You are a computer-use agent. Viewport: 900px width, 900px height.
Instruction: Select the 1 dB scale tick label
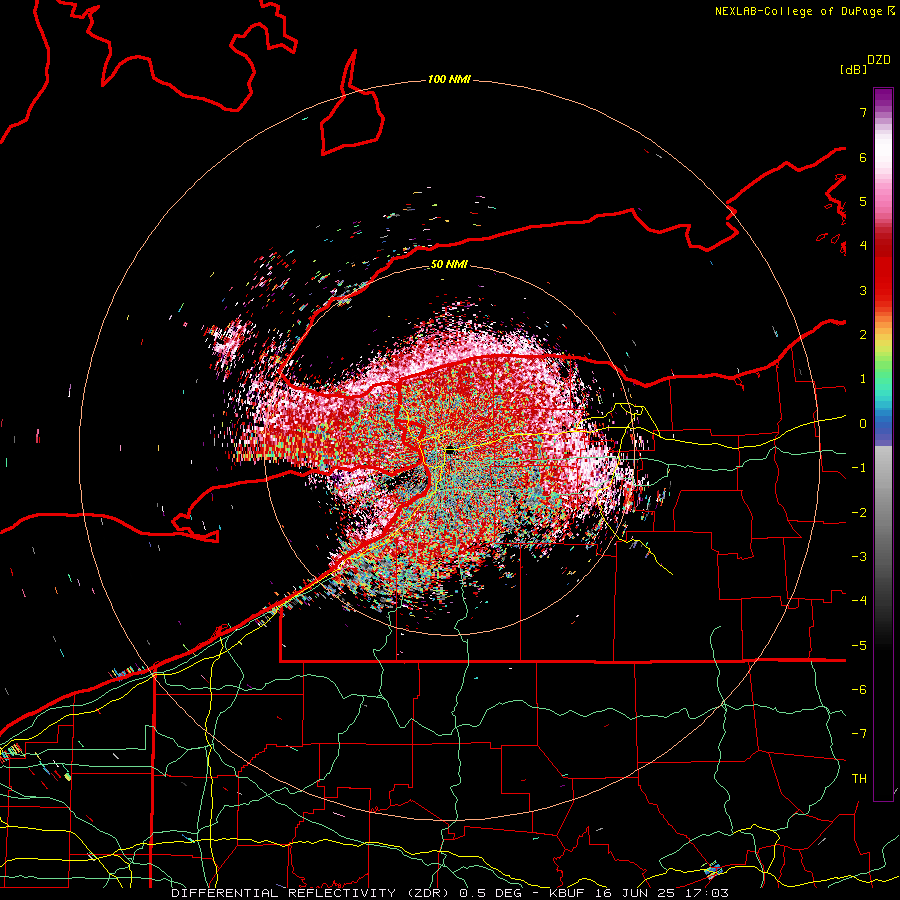click(x=863, y=379)
